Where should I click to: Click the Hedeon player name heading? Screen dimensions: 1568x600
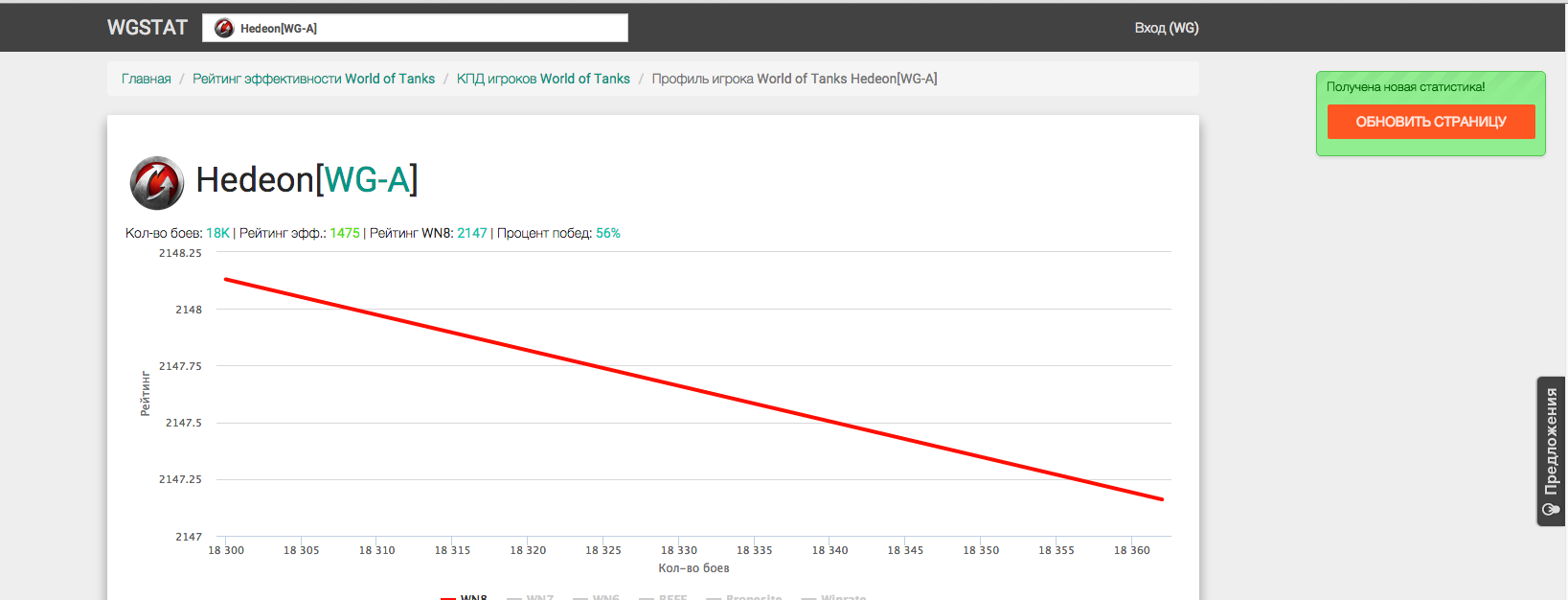pos(255,179)
